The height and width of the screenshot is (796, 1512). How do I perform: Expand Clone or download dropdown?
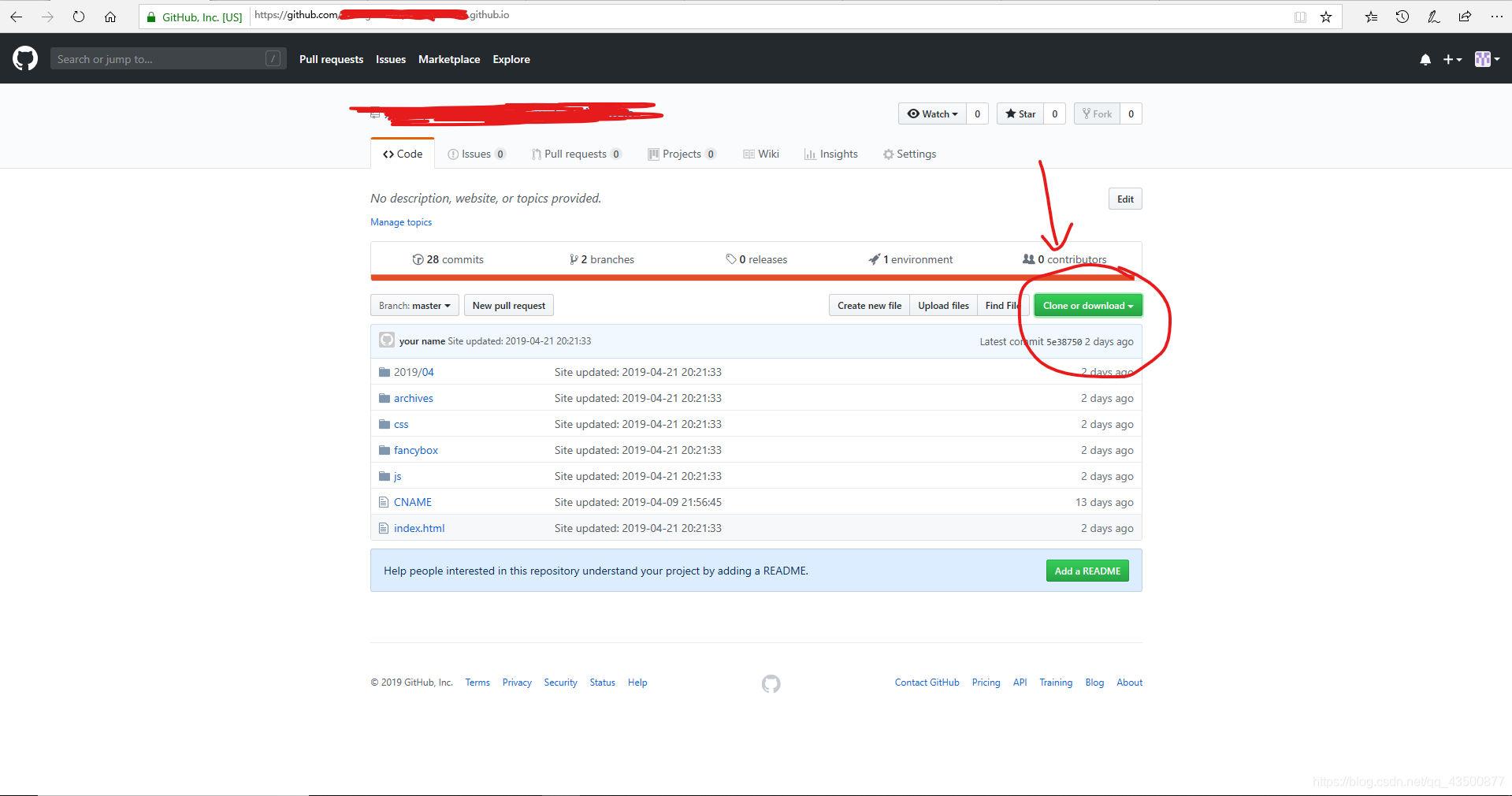[1088, 306]
